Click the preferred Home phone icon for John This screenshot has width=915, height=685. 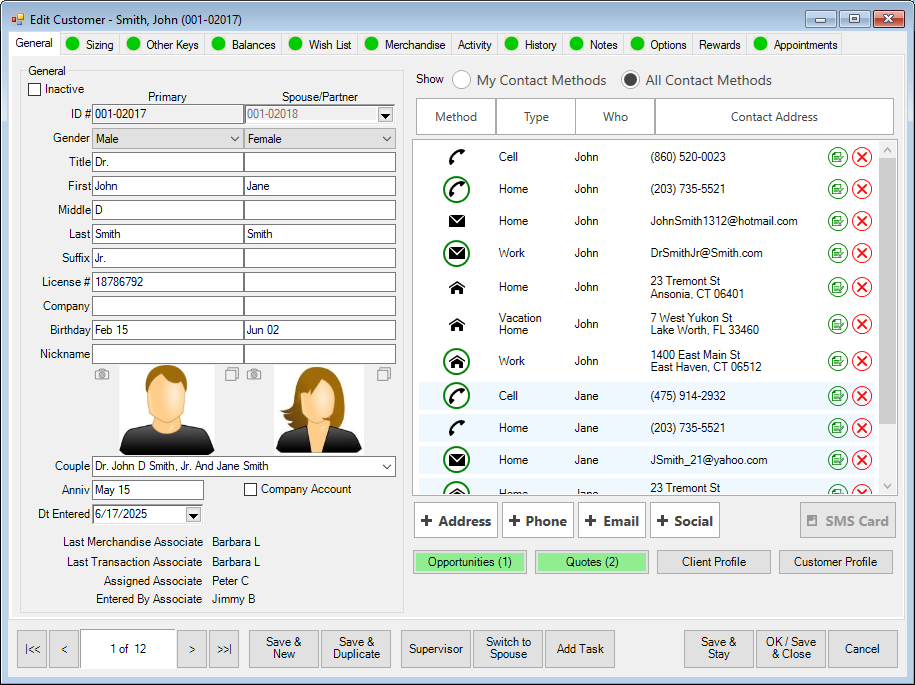click(456, 189)
